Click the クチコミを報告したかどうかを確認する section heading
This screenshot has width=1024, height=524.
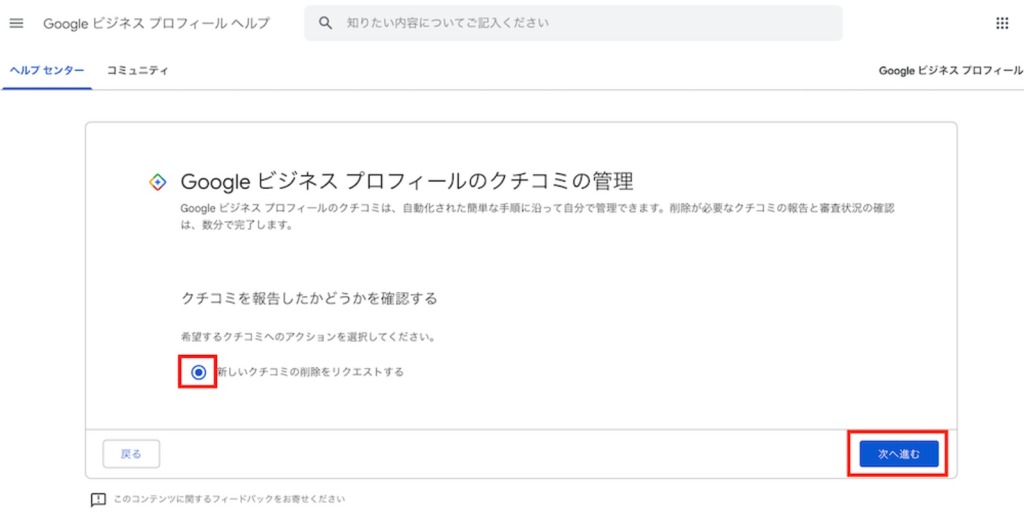pos(309,299)
